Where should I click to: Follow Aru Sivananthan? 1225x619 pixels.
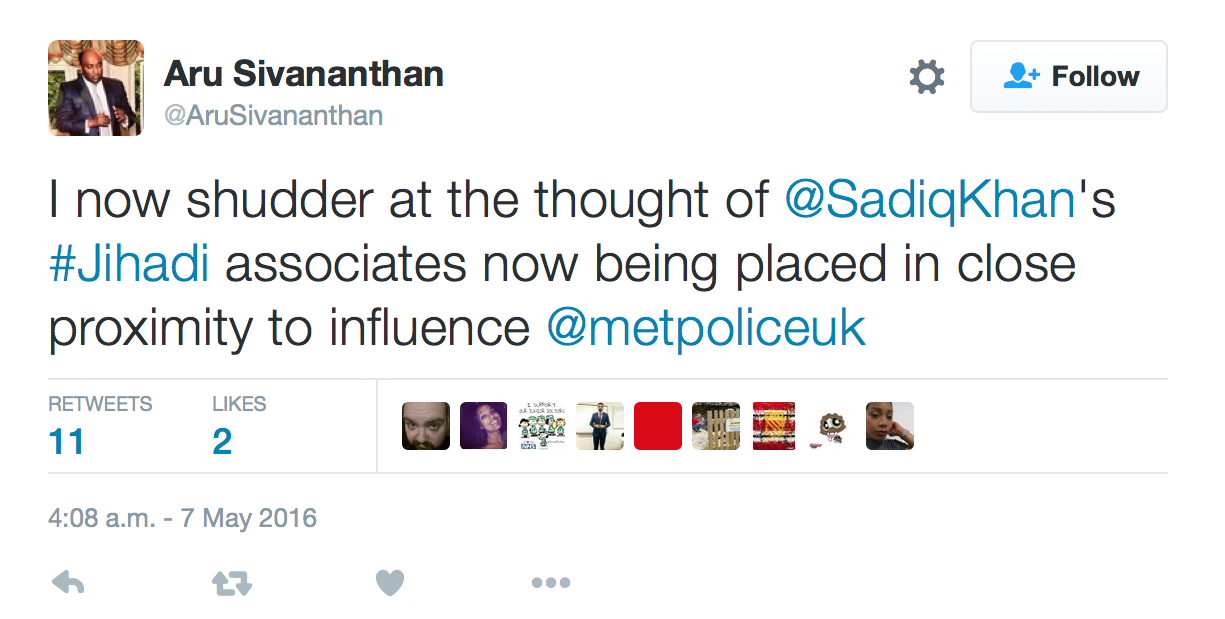click(x=1069, y=77)
